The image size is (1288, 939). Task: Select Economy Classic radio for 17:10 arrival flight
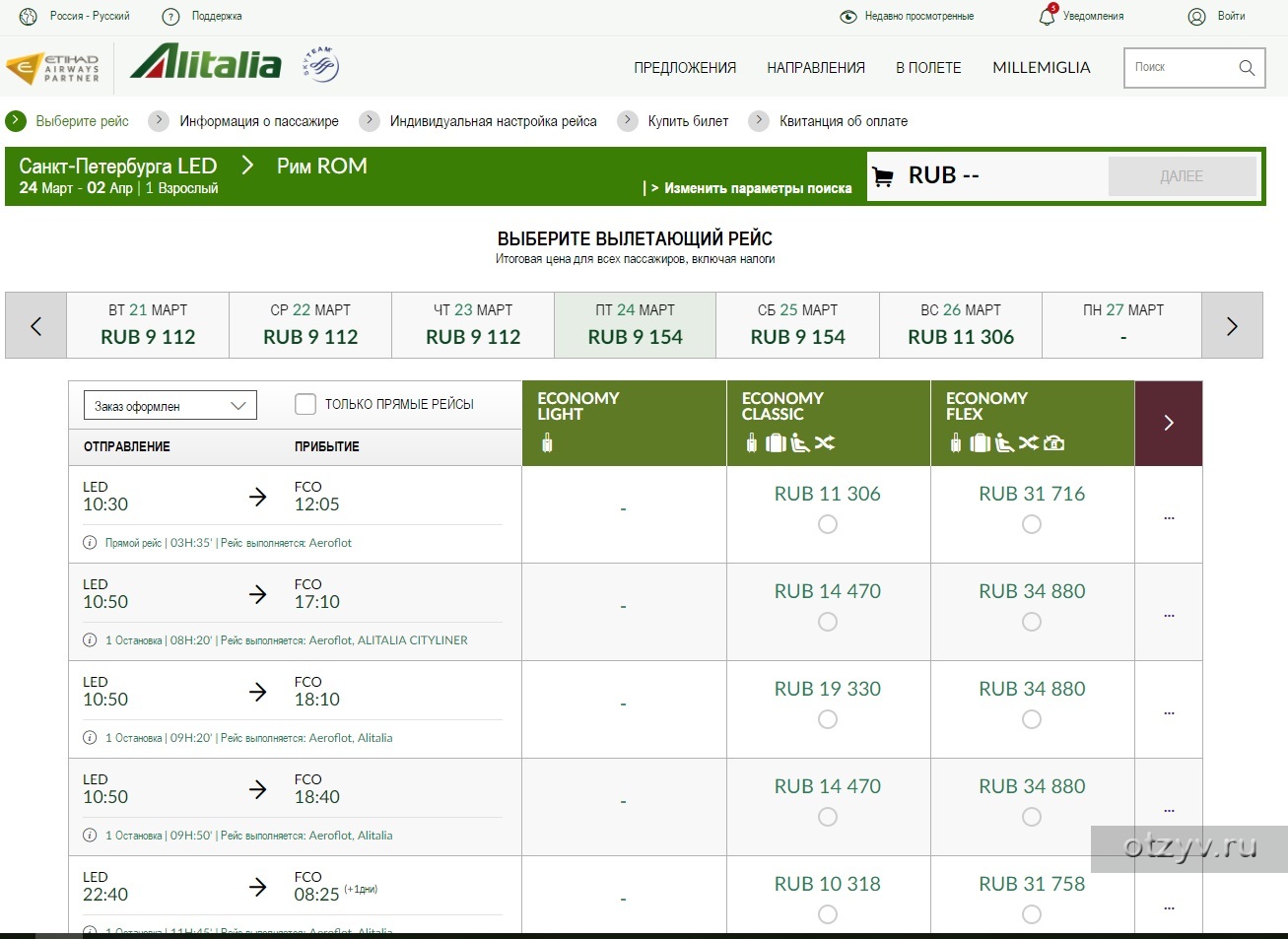(x=828, y=622)
